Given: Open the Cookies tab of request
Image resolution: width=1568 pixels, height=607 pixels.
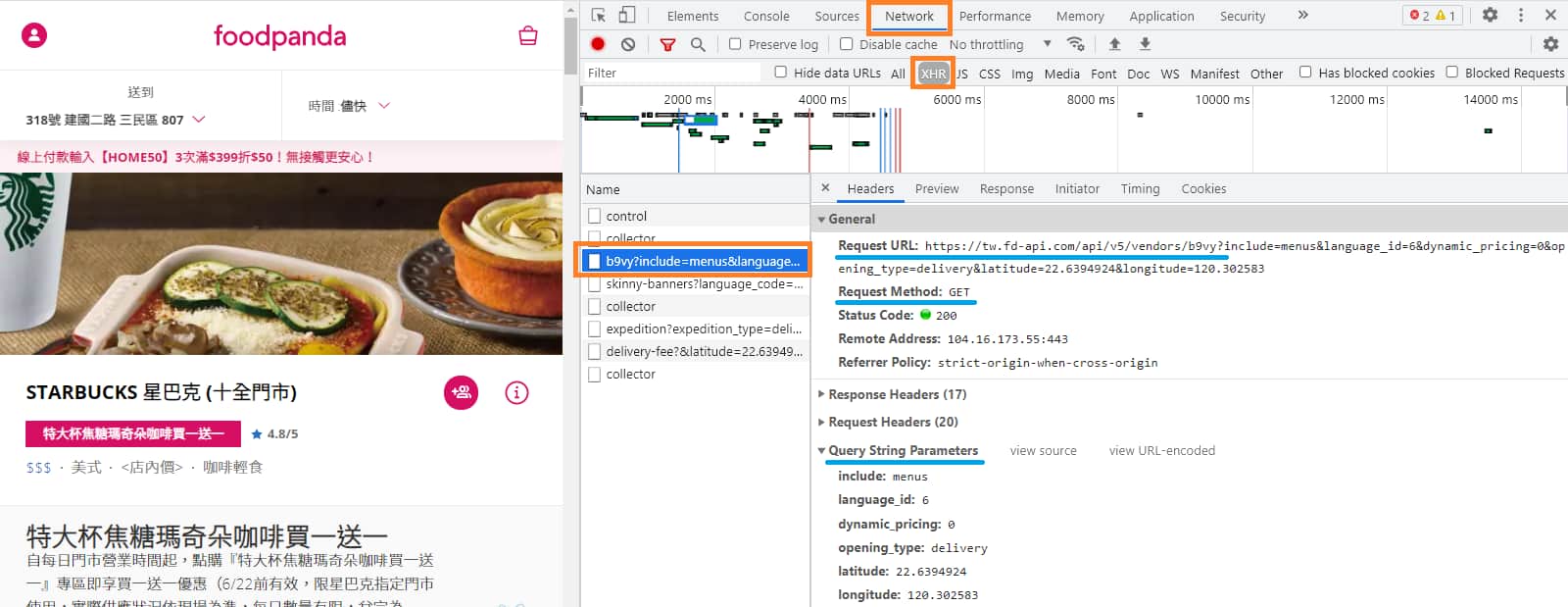Looking at the screenshot, I should tap(1203, 188).
